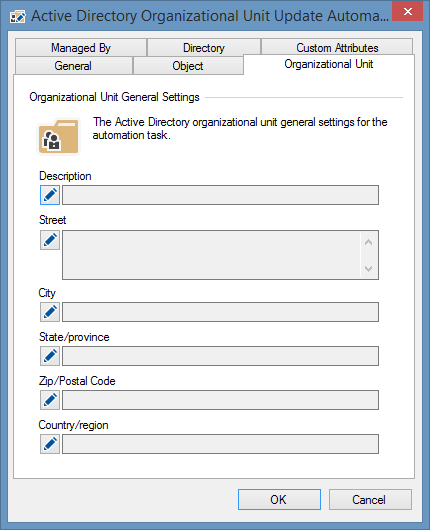Viewport: 430px width, 530px height.
Task: Click the organizational unit folder icon
Action: pos(58,136)
